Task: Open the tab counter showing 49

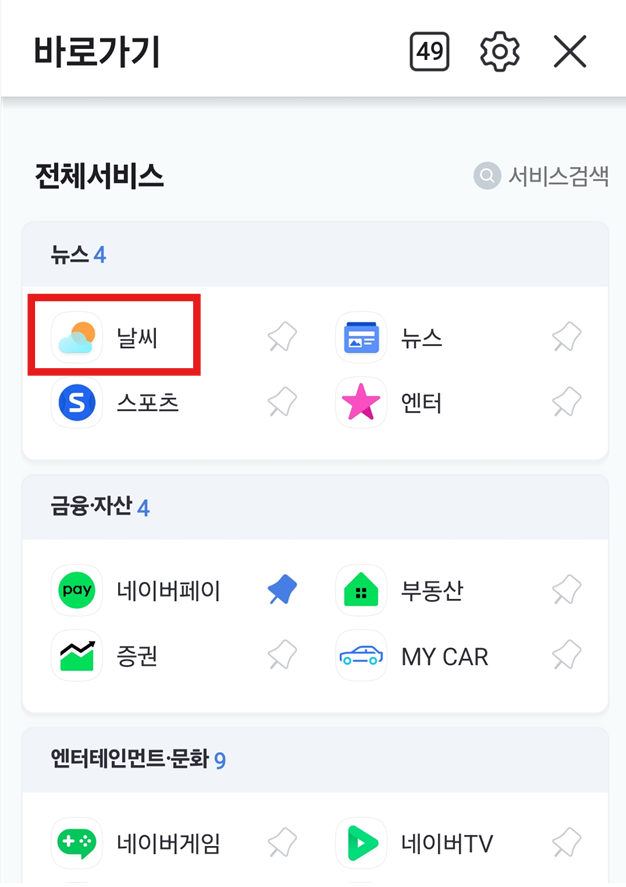Action: pos(429,51)
